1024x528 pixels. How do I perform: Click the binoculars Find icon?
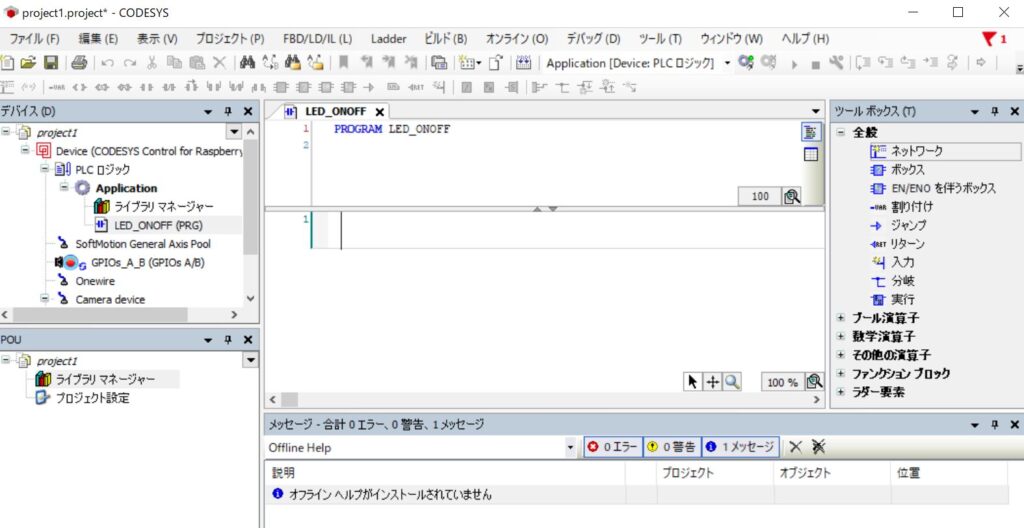[x=248, y=63]
